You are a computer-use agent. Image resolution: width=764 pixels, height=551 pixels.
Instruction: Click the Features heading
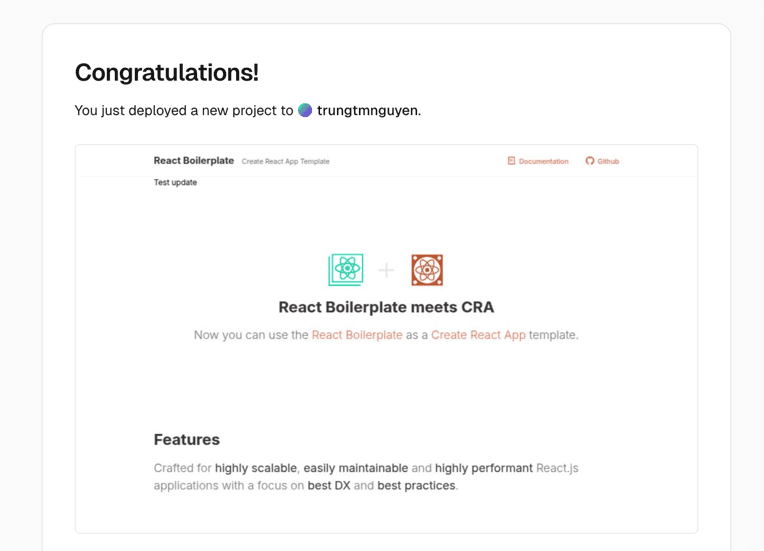[x=187, y=439]
